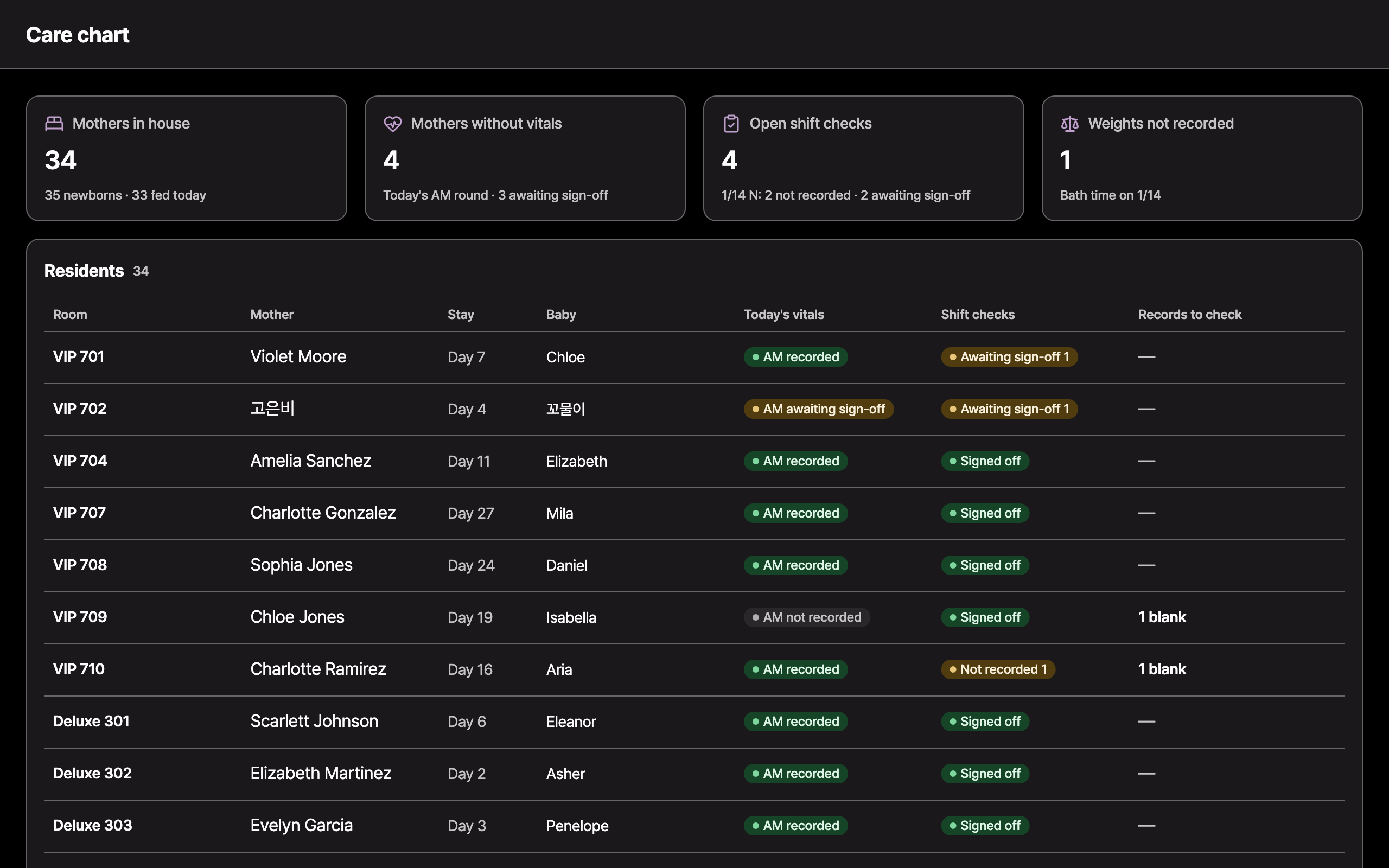Click the Signed off badge for Evelyn Garcia
1389x868 pixels.
point(985,826)
